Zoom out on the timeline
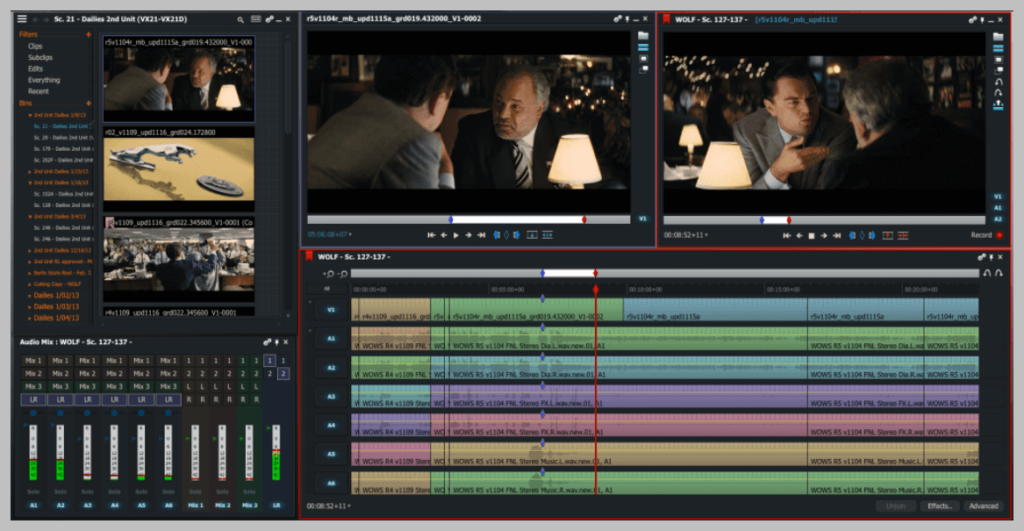Viewport: 1024px width, 531px height. tap(343, 274)
